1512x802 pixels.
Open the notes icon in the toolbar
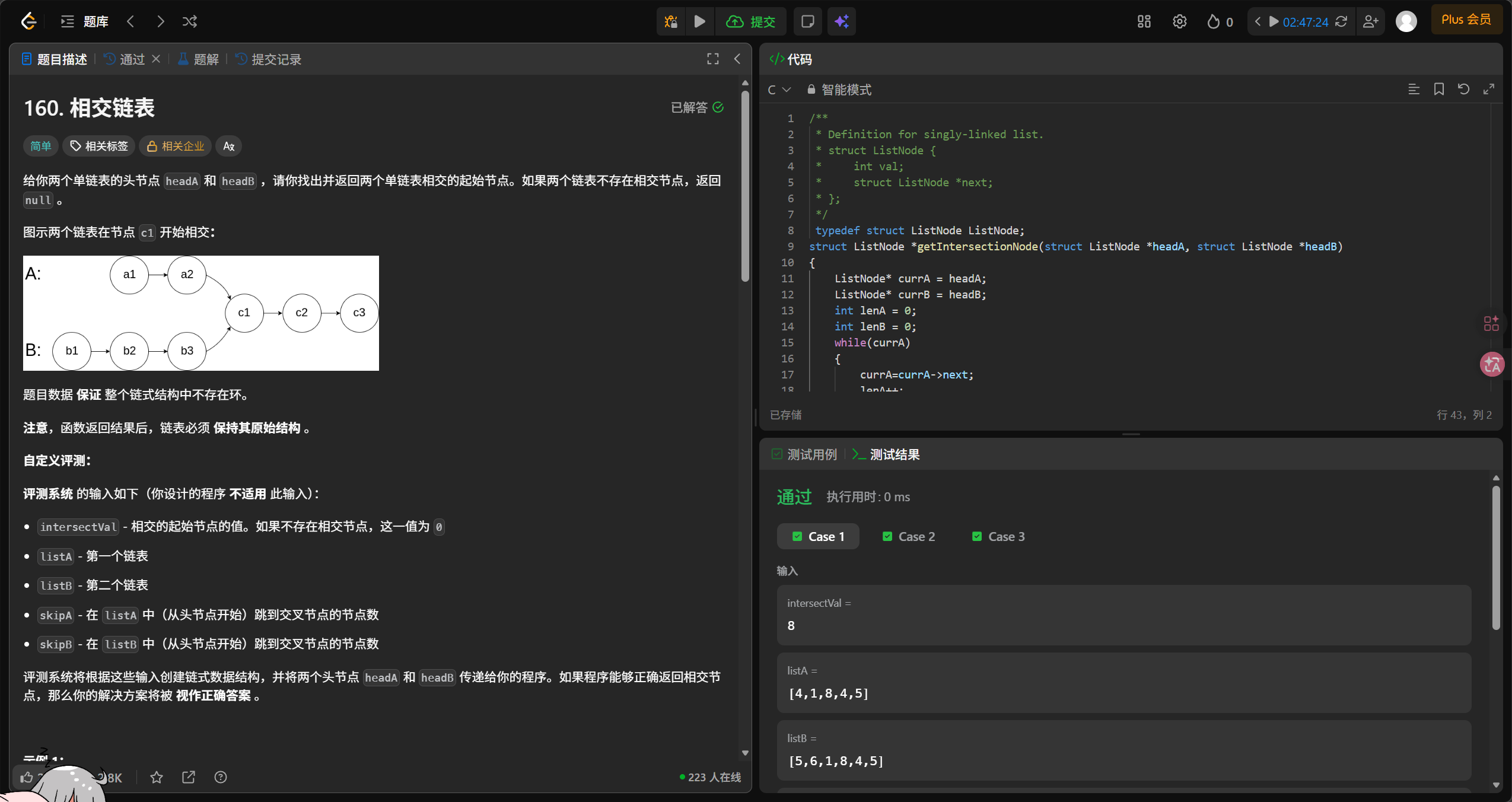point(807,22)
